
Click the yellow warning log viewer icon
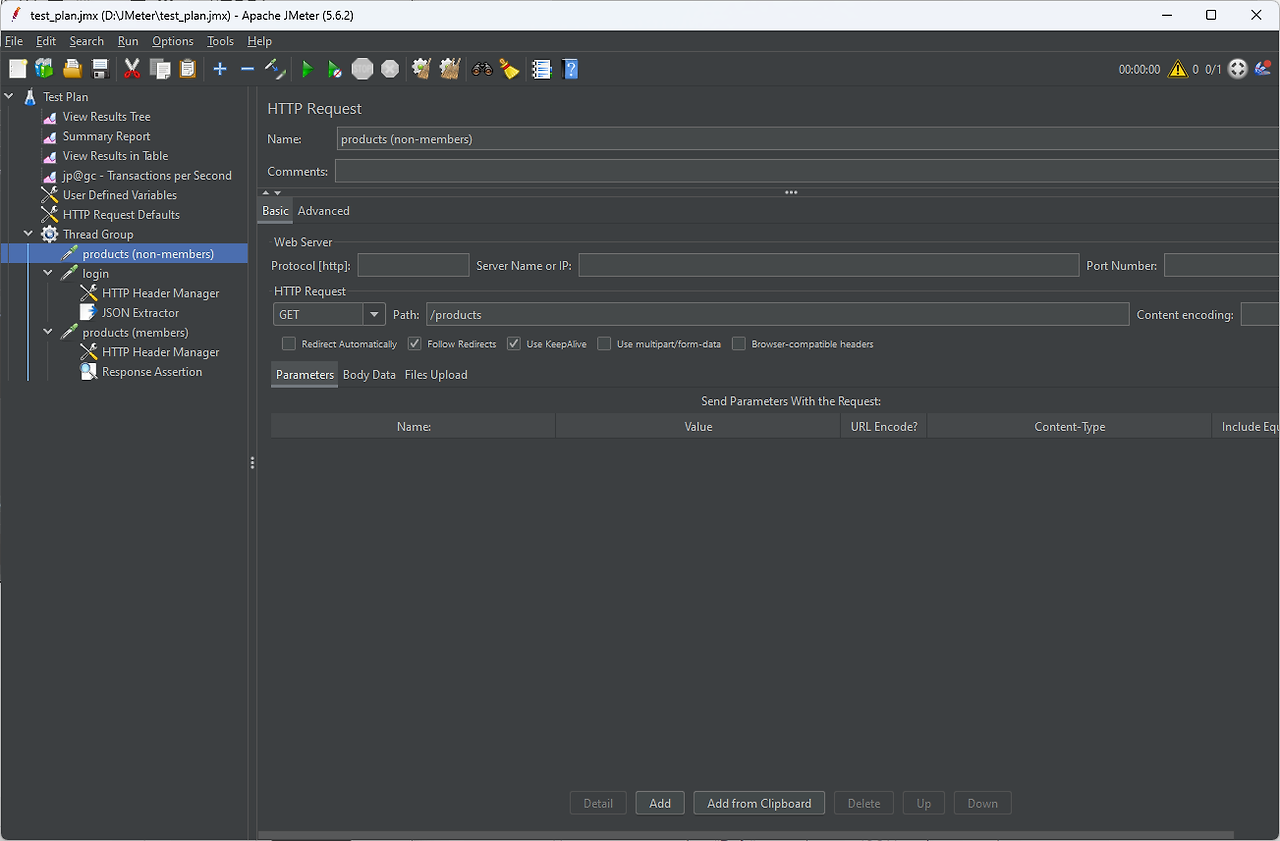[1178, 69]
